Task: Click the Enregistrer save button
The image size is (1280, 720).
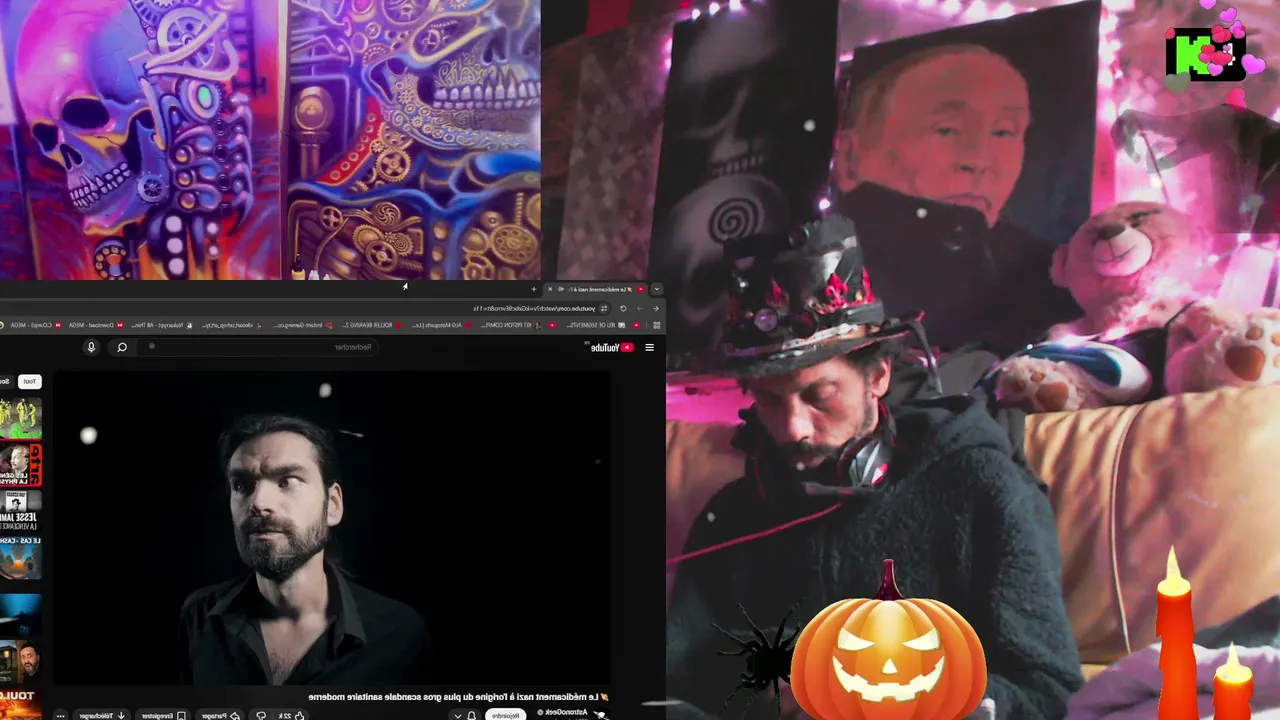Action: click(x=162, y=715)
